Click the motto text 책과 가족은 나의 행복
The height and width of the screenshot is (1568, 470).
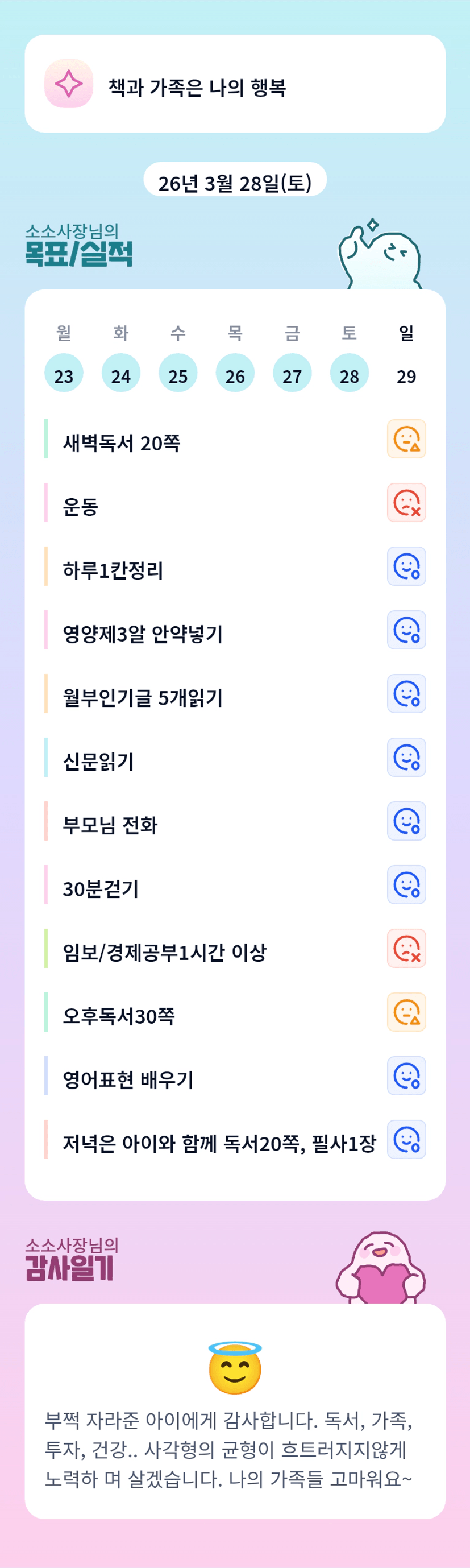pos(197,88)
